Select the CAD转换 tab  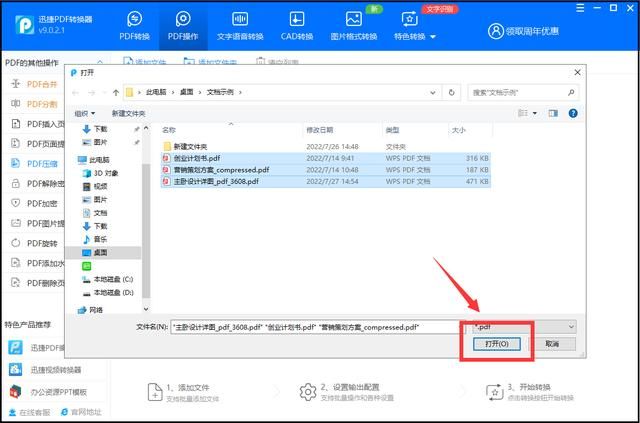coord(297,25)
